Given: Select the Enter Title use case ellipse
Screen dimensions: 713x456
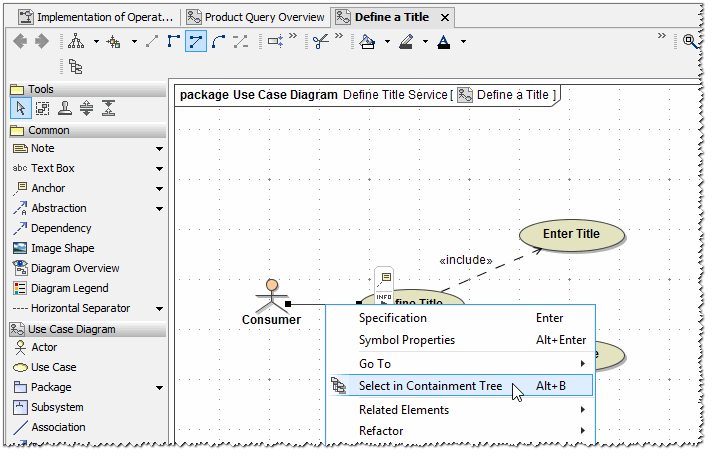Looking at the screenshot, I should [571, 234].
